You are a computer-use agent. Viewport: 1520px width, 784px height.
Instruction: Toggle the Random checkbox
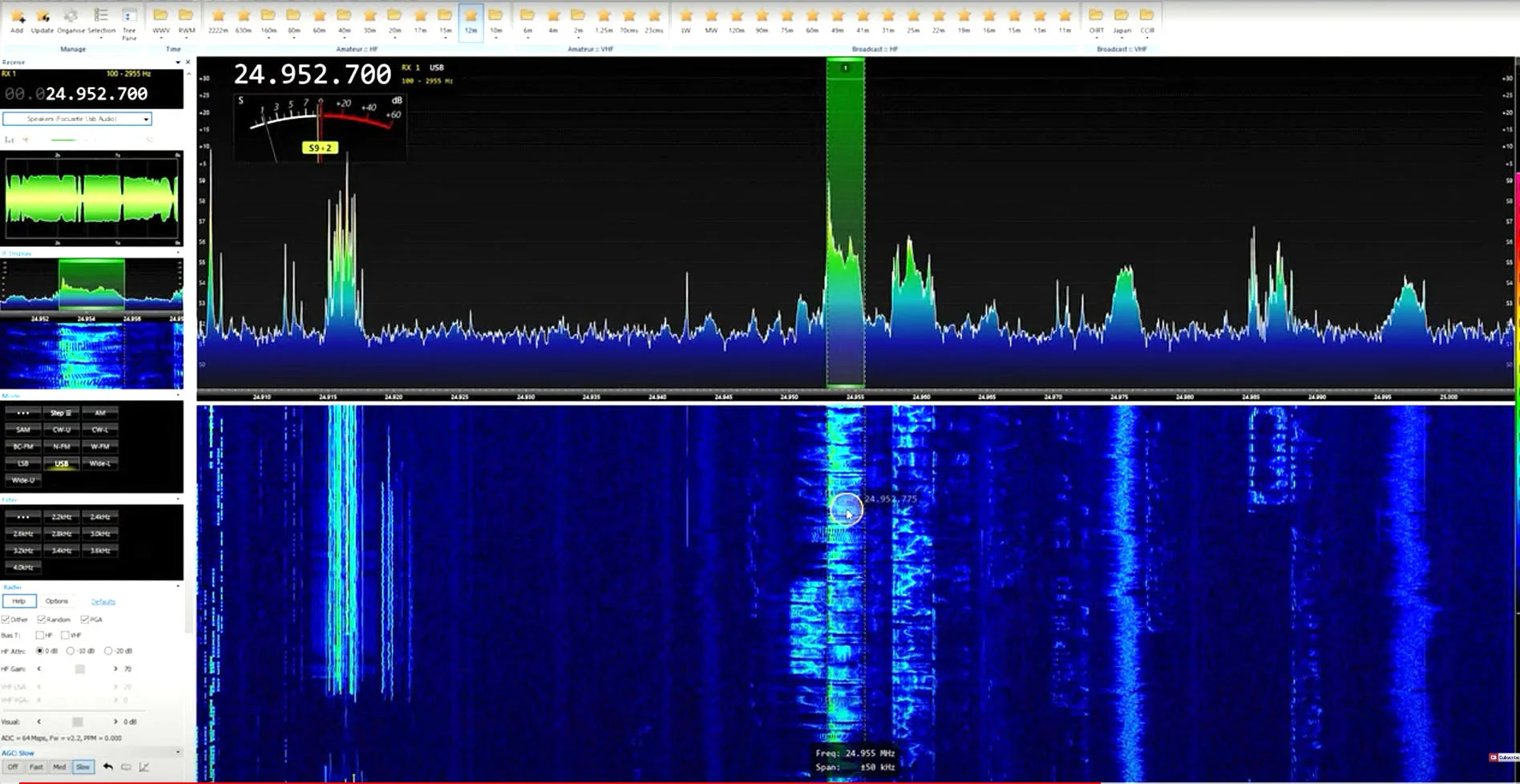[x=41, y=620]
